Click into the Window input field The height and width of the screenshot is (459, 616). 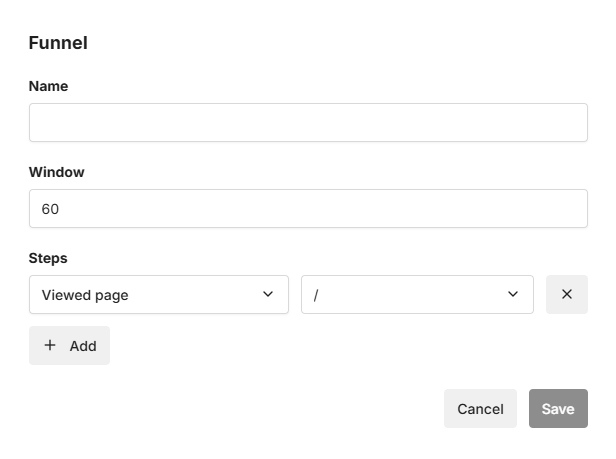tap(308, 209)
